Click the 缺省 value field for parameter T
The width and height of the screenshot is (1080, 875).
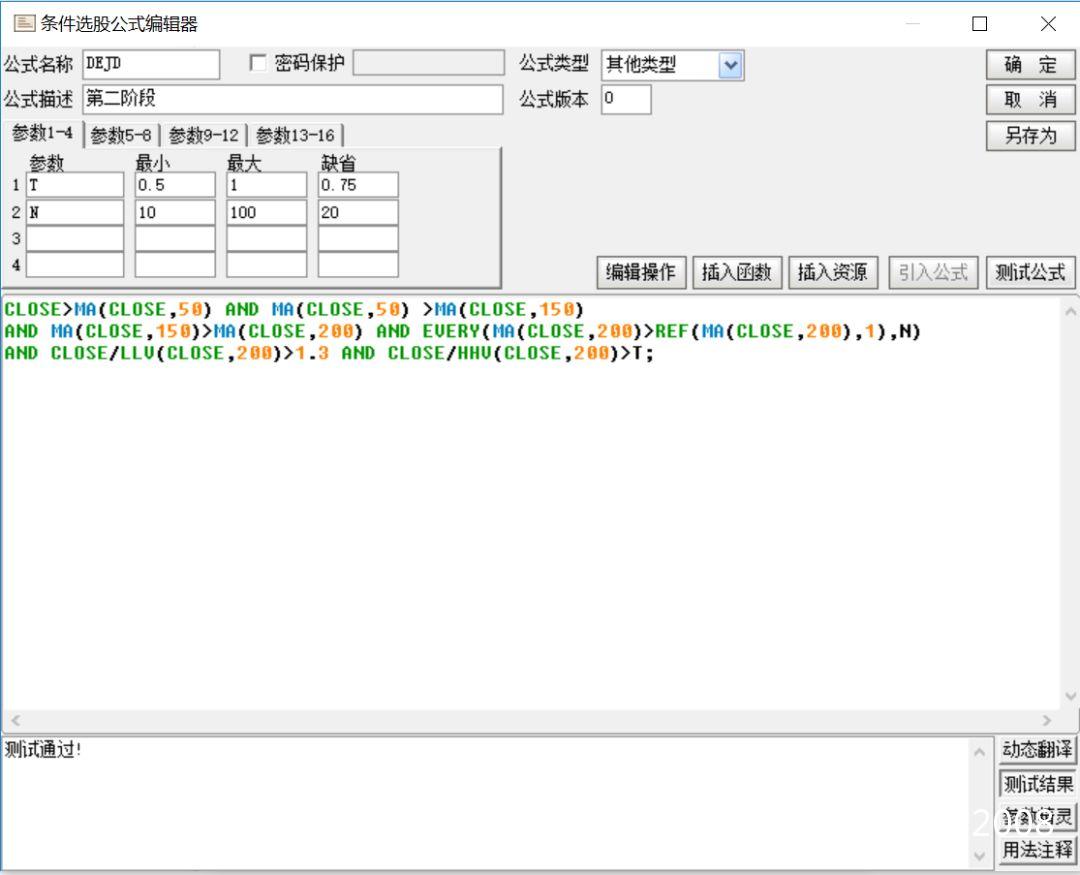coord(358,185)
